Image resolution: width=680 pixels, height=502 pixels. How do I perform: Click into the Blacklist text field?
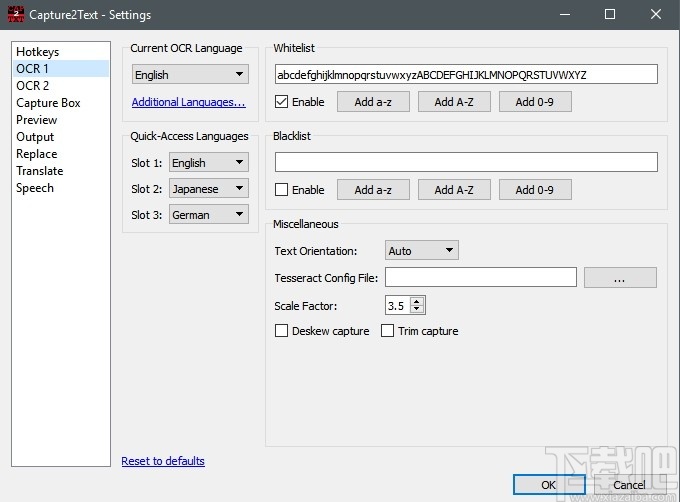tap(466, 162)
